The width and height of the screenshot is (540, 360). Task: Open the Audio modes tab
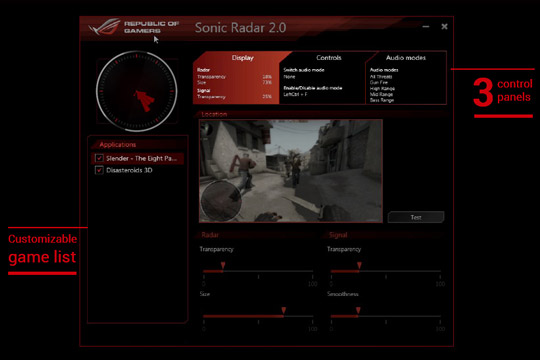406,58
